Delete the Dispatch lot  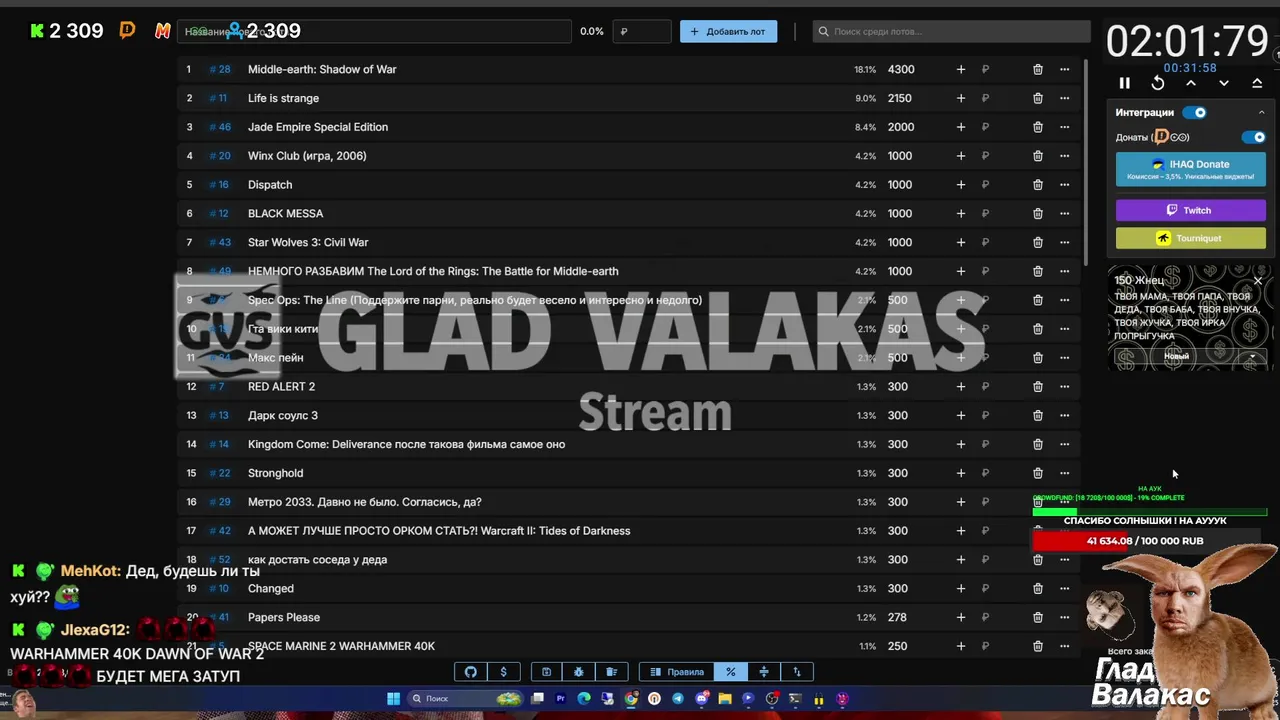(1038, 185)
